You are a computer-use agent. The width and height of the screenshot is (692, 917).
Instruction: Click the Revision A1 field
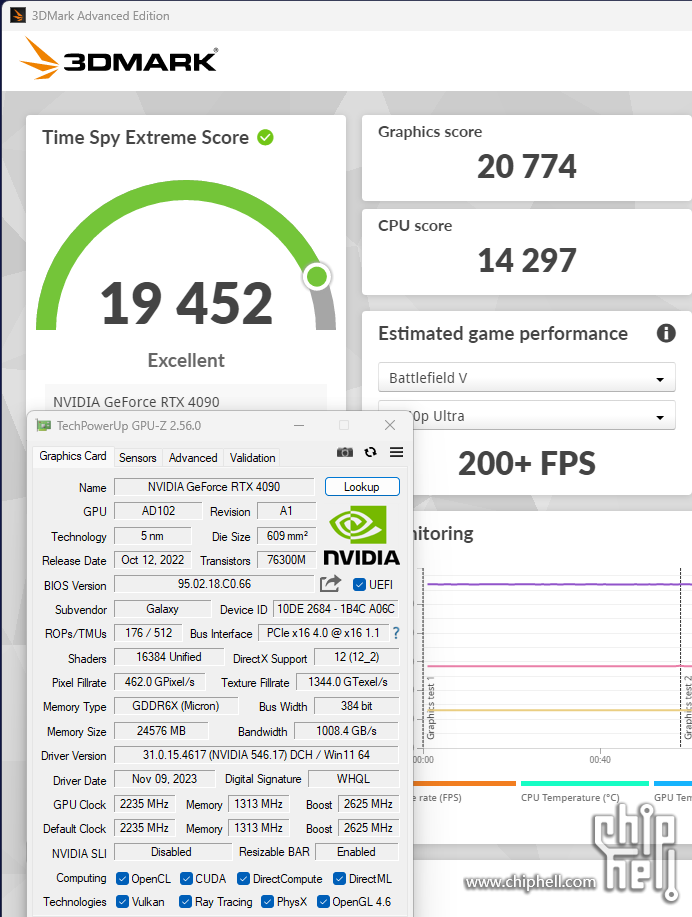click(x=287, y=511)
